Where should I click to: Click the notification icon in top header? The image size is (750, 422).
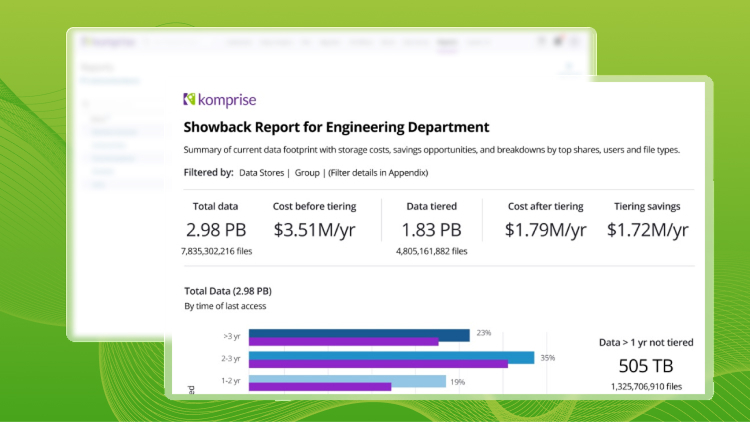[560, 42]
